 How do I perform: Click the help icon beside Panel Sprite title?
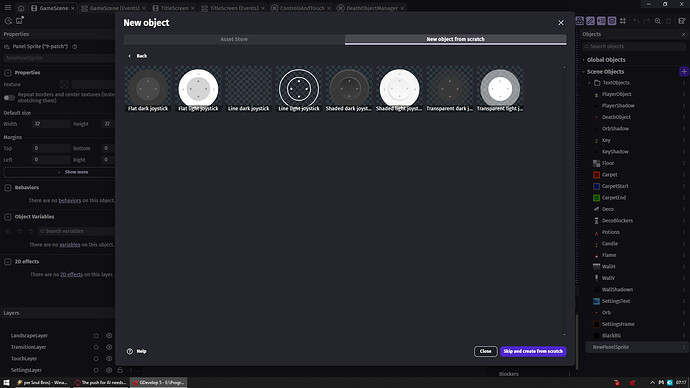75,46
